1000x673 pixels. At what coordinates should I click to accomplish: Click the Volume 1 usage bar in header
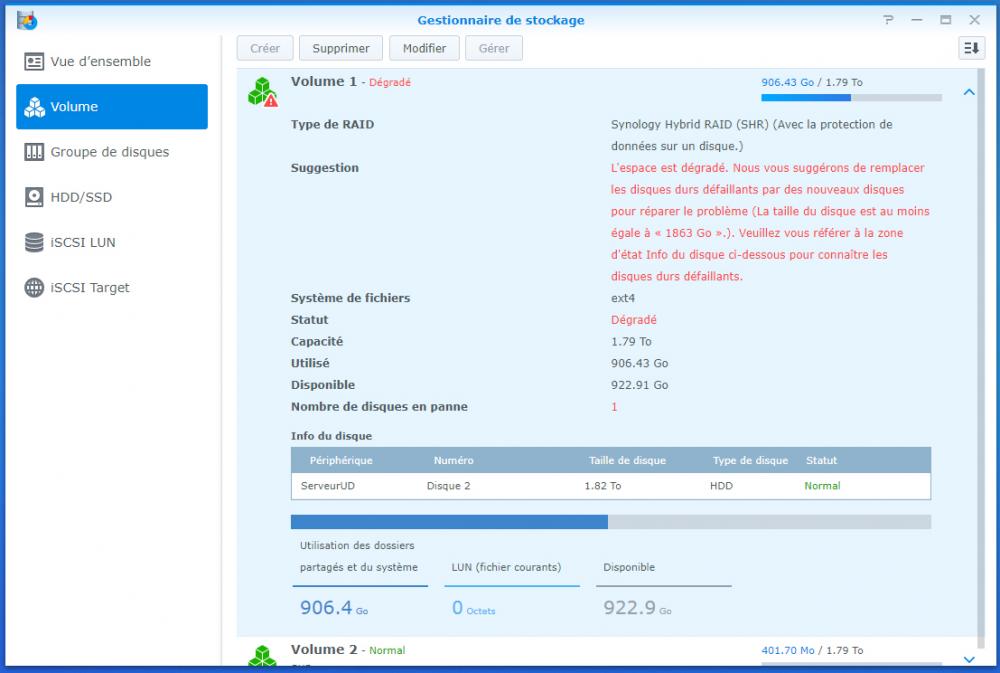tap(851, 98)
